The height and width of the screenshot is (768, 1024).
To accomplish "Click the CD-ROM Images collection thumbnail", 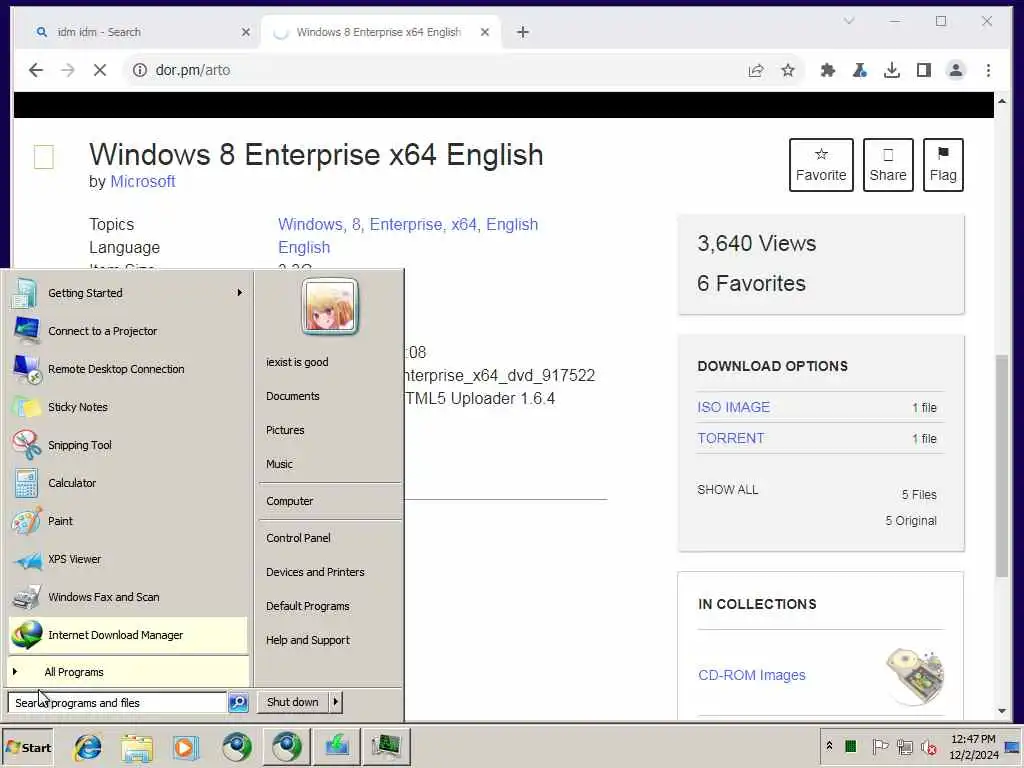I will pos(915,676).
